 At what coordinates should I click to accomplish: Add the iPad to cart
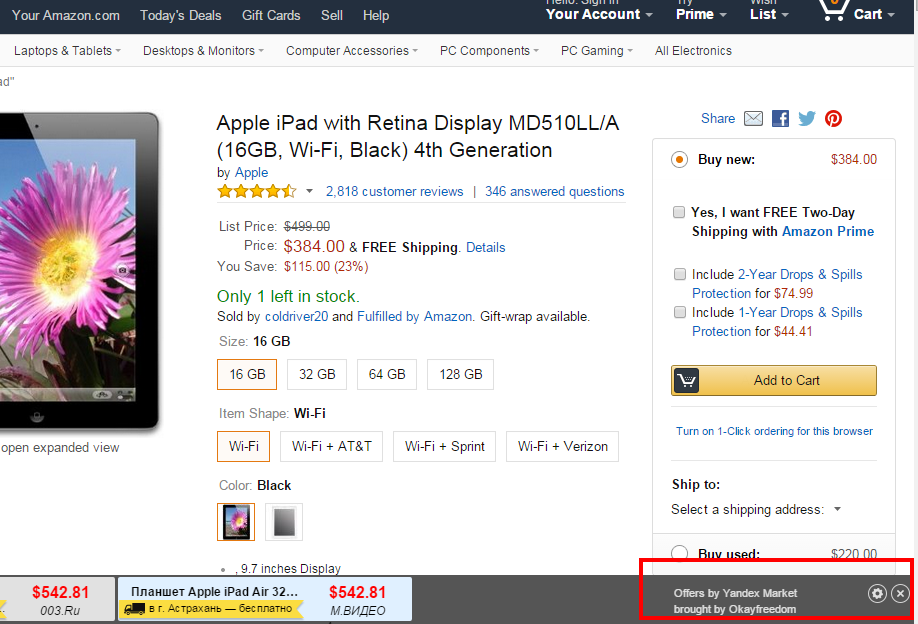point(773,380)
